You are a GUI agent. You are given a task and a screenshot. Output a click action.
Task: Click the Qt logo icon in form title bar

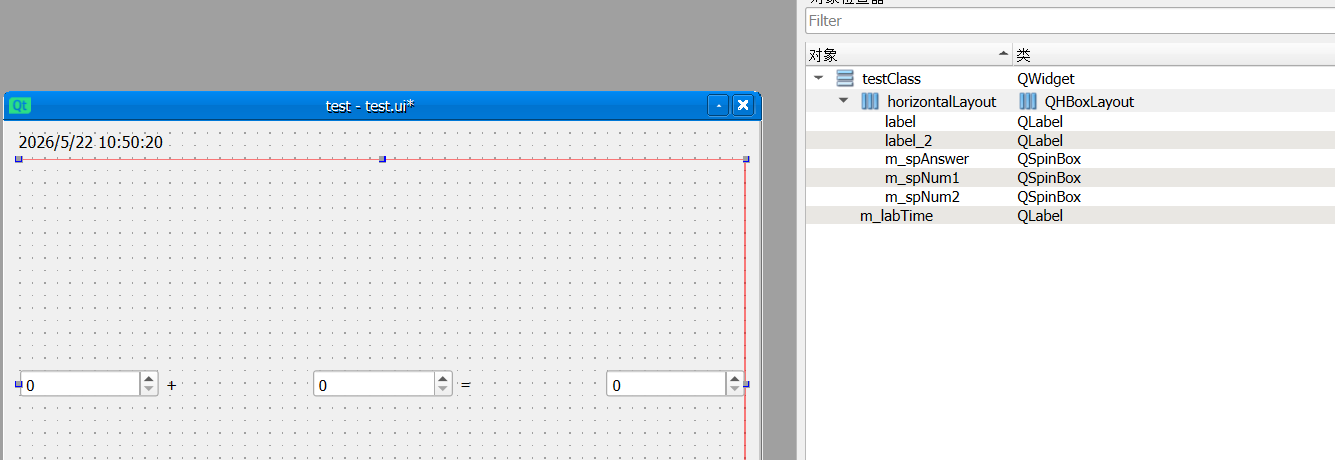tap(20, 105)
